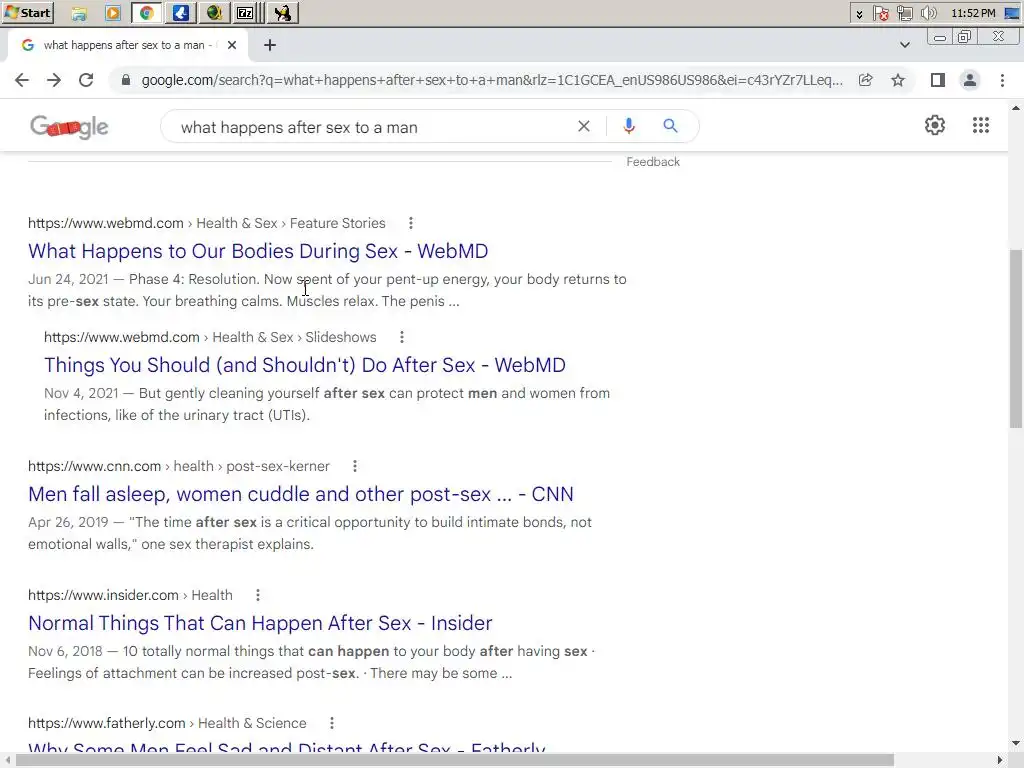This screenshot has width=1024, height=768.
Task: Send Feedback on the result
Action: pos(653,162)
